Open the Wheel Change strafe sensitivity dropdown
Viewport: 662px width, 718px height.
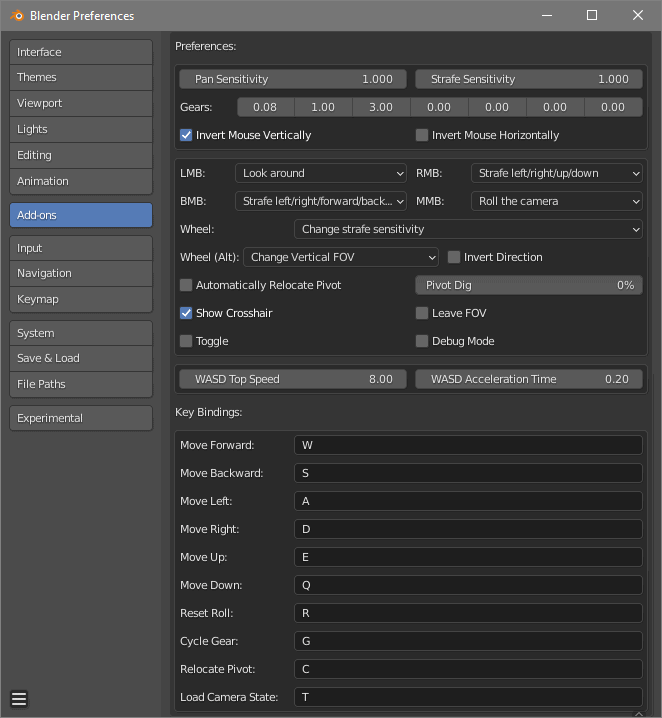pyautogui.click(x=468, y=229)
